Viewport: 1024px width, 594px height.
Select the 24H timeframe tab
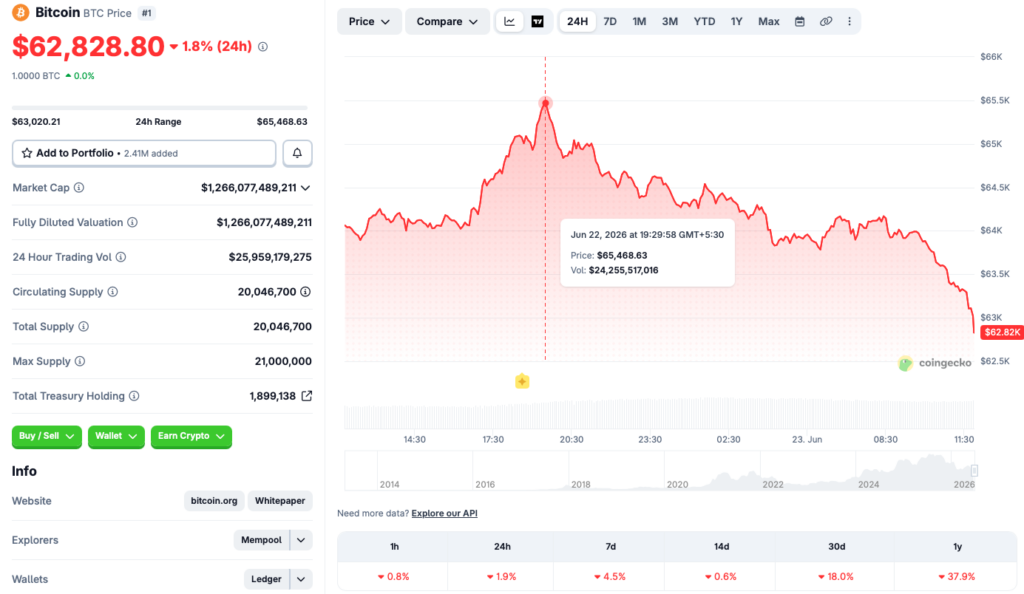pos(577,22)
